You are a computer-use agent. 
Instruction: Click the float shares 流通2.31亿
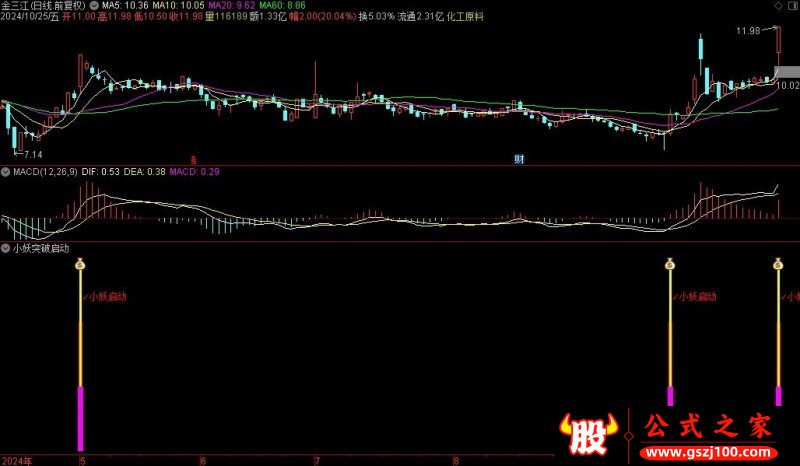[x=421, y=16]
